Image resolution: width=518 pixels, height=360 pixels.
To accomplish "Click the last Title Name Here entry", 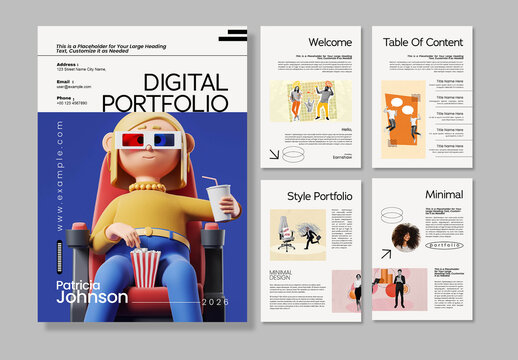I will point(450,146).
